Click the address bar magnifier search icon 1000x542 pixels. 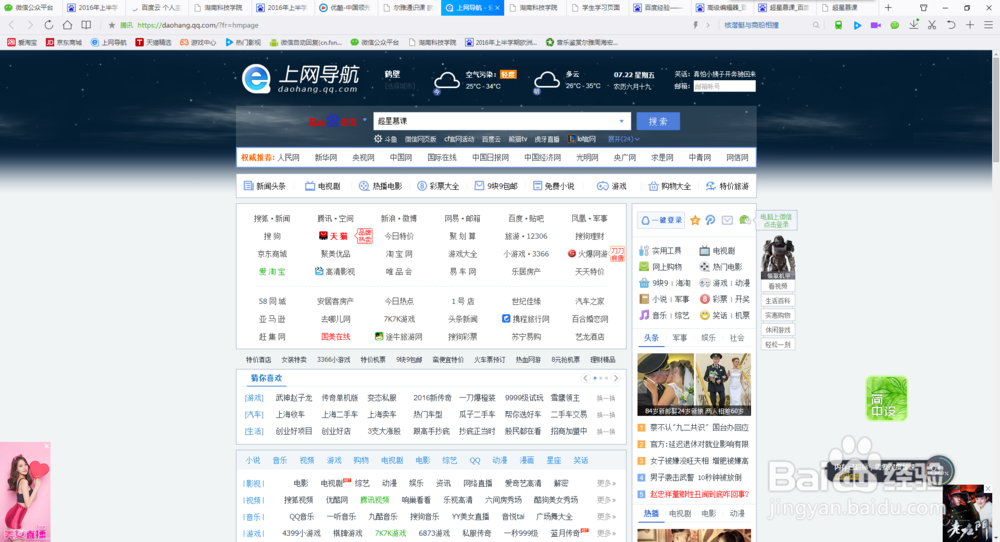816,26
